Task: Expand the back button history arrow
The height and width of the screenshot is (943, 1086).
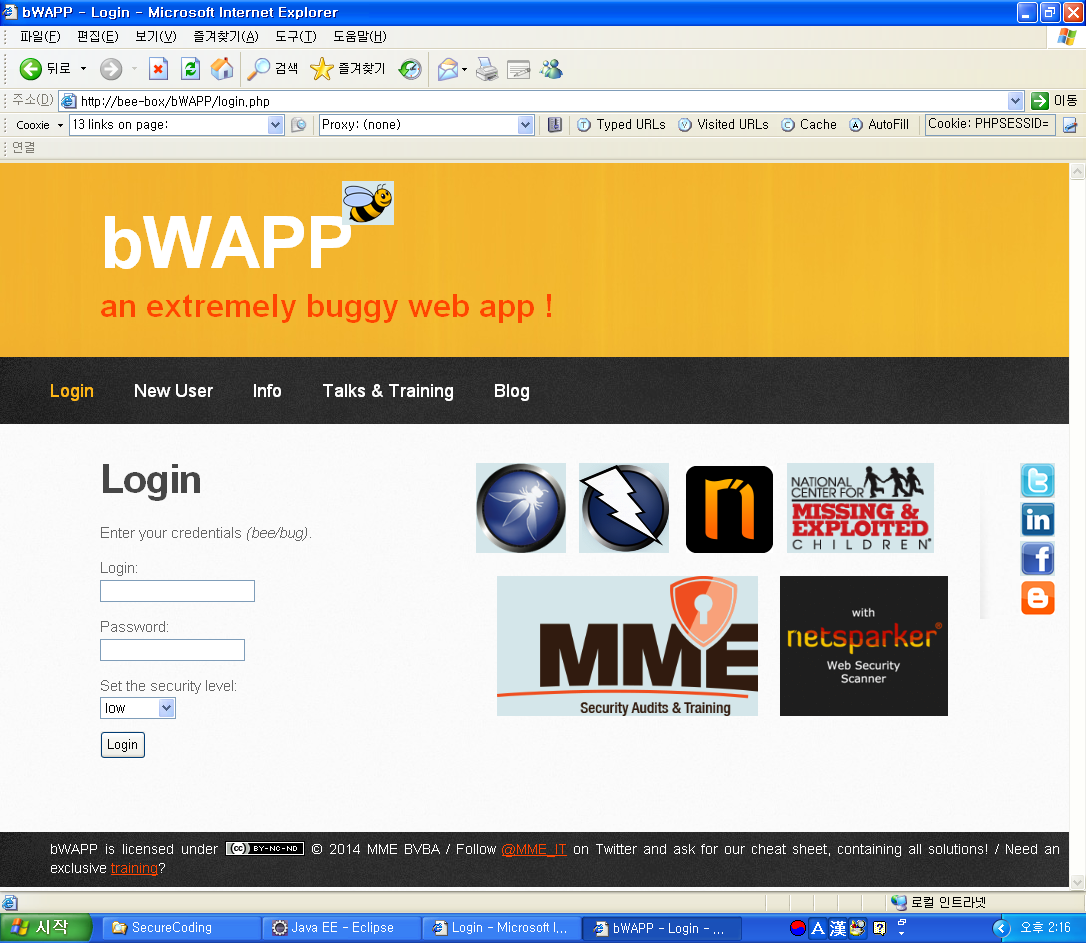Action: point(83,69)
